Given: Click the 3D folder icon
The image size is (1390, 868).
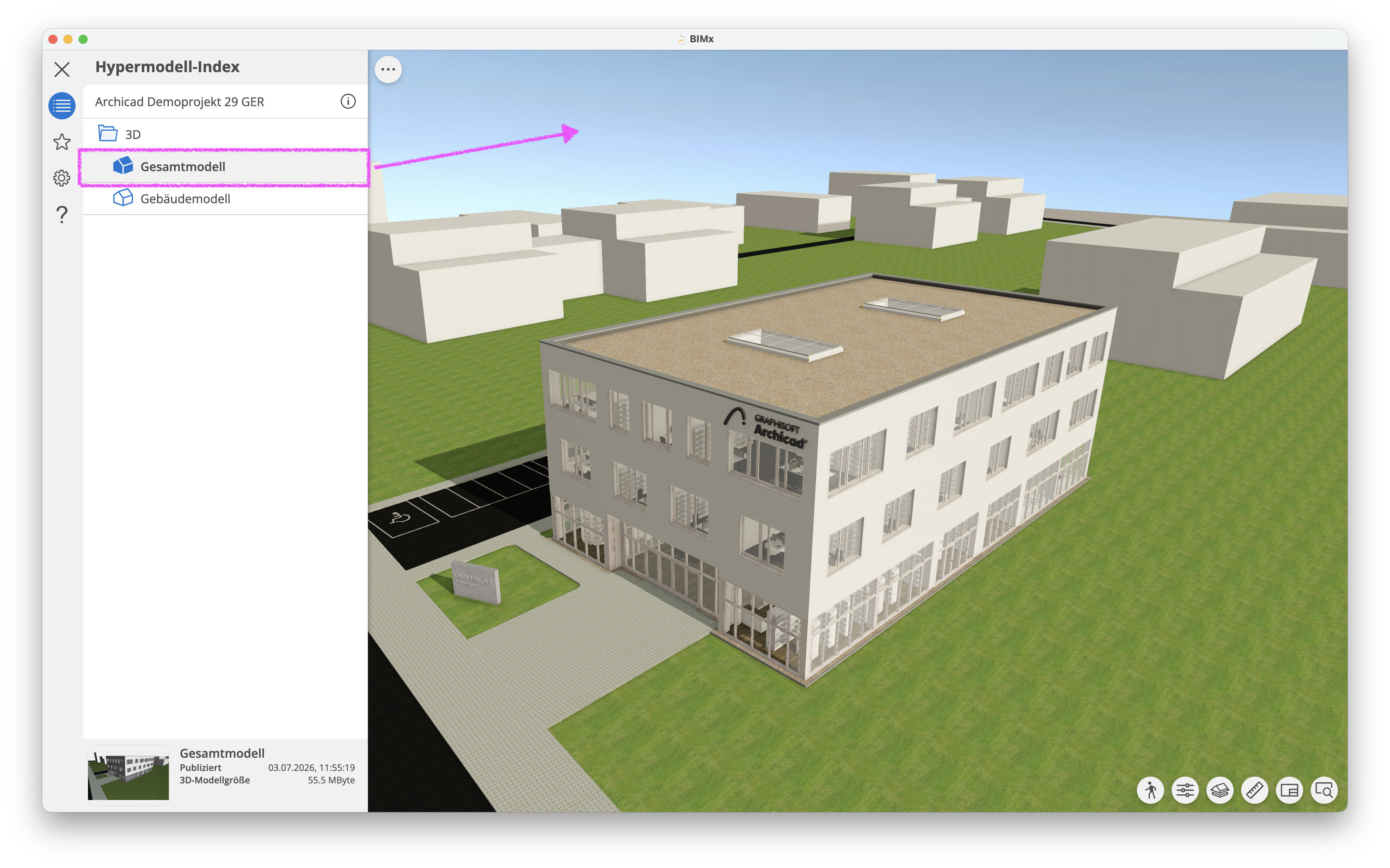Looking at the screenshot, I should (108, 133).
